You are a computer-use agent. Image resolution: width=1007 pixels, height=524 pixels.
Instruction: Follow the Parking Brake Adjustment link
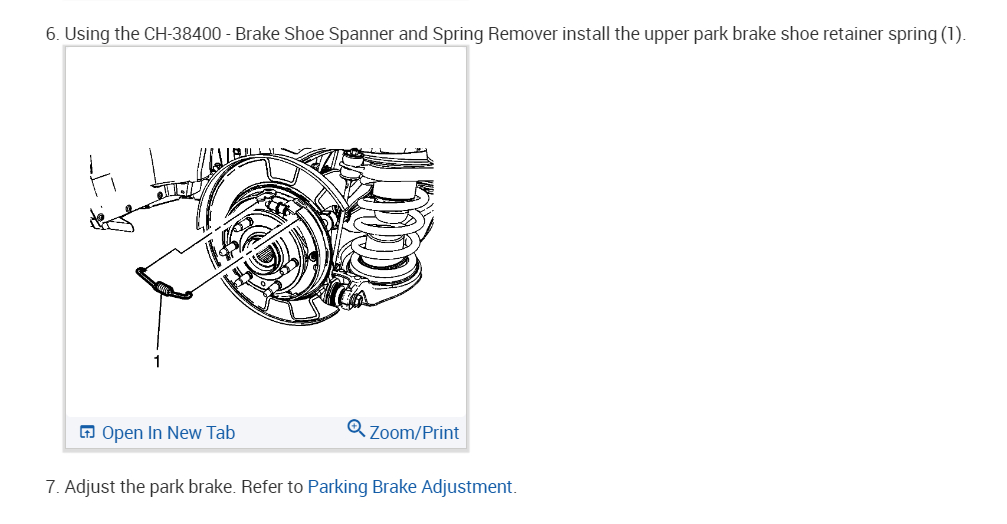point(410,487)
